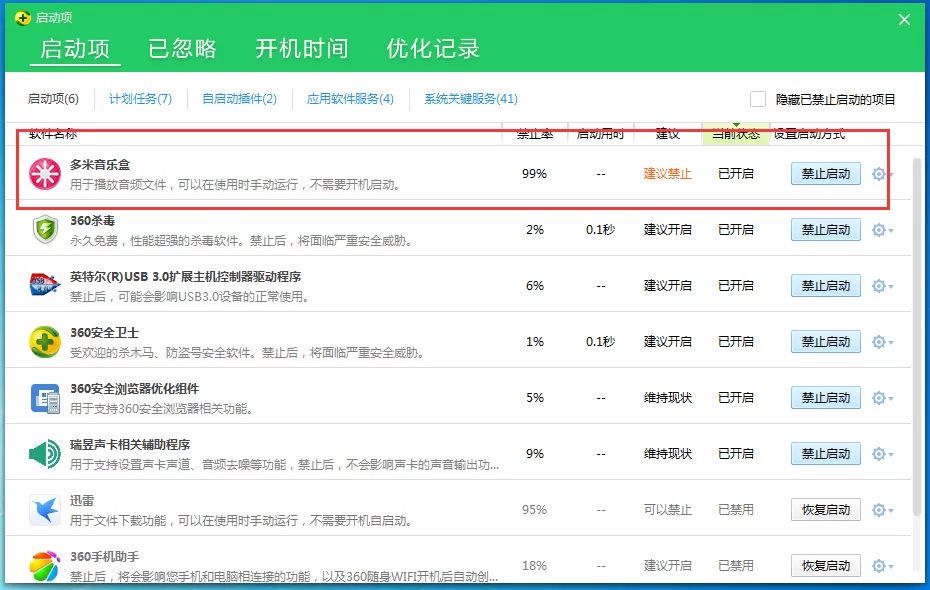Open gear settings for 瑞昱声卡相关辅助程序
This screenshot has width=930, height=590.
(x=882, y=454)
